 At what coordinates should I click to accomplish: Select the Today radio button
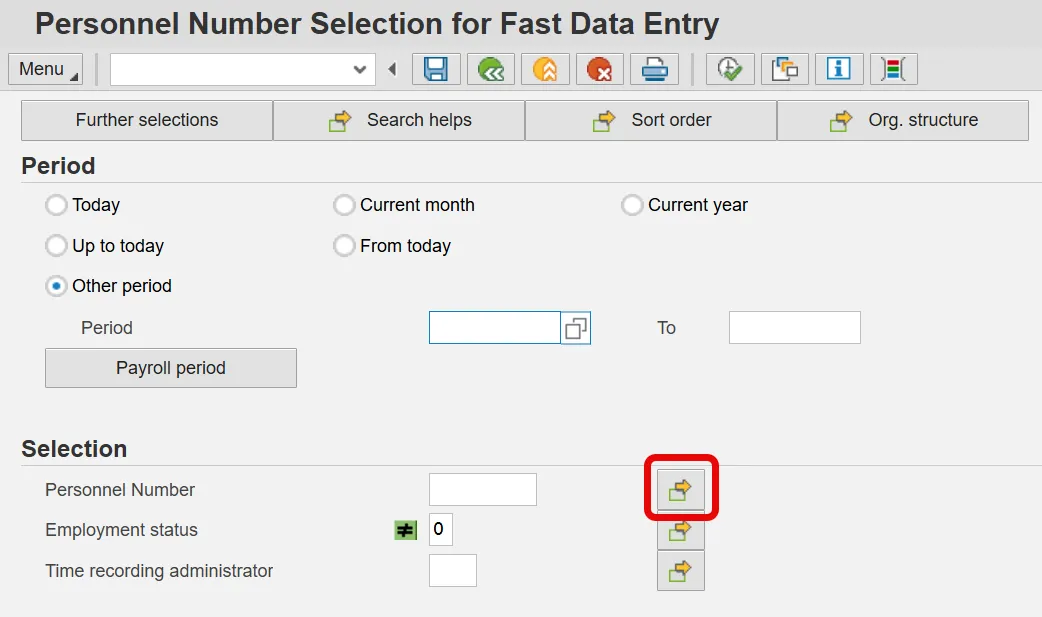tap(57, 205)
